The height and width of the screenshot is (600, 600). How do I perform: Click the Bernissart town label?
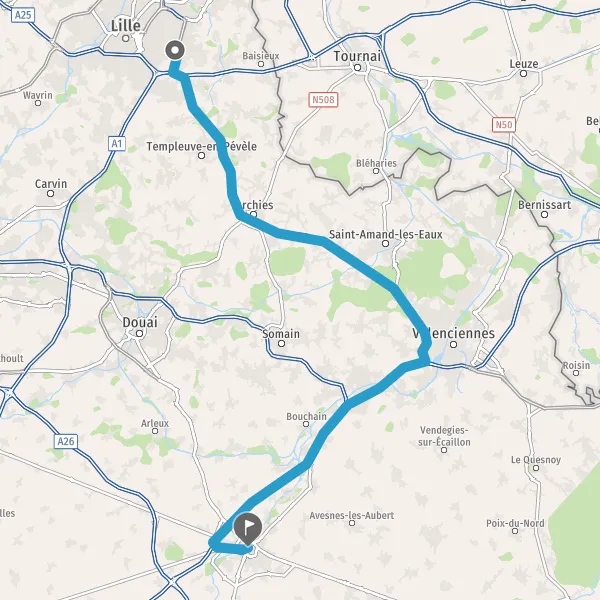click(x=544, y=205)
